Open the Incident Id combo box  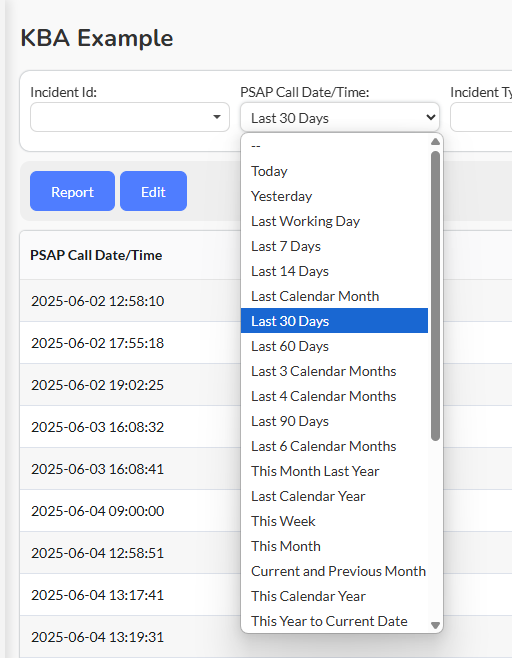pos(130,117)
